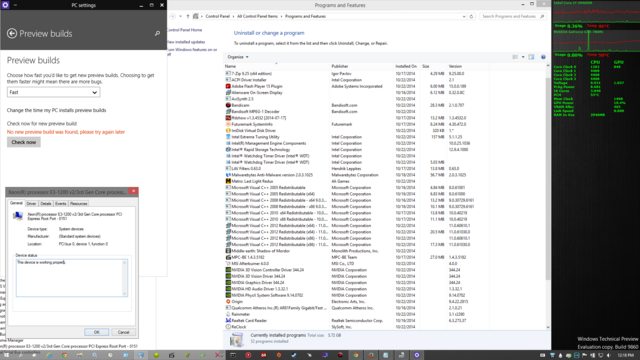The width and height of the screenshot is (640, 360).
Task: Expand the Organize menu
Action: pyautogui.click(x=238, y=57)
